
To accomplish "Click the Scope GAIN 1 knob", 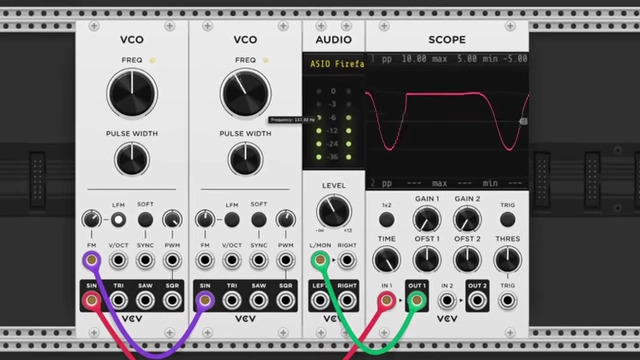I will click(x=427, y=219).
